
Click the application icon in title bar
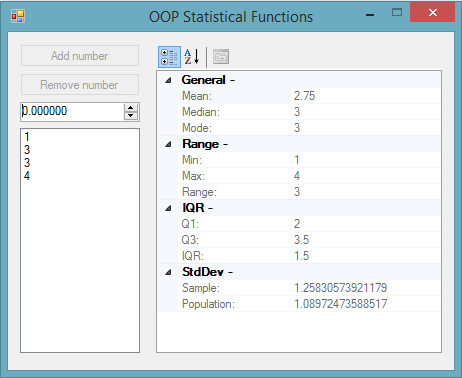click(x=18, y=16)
